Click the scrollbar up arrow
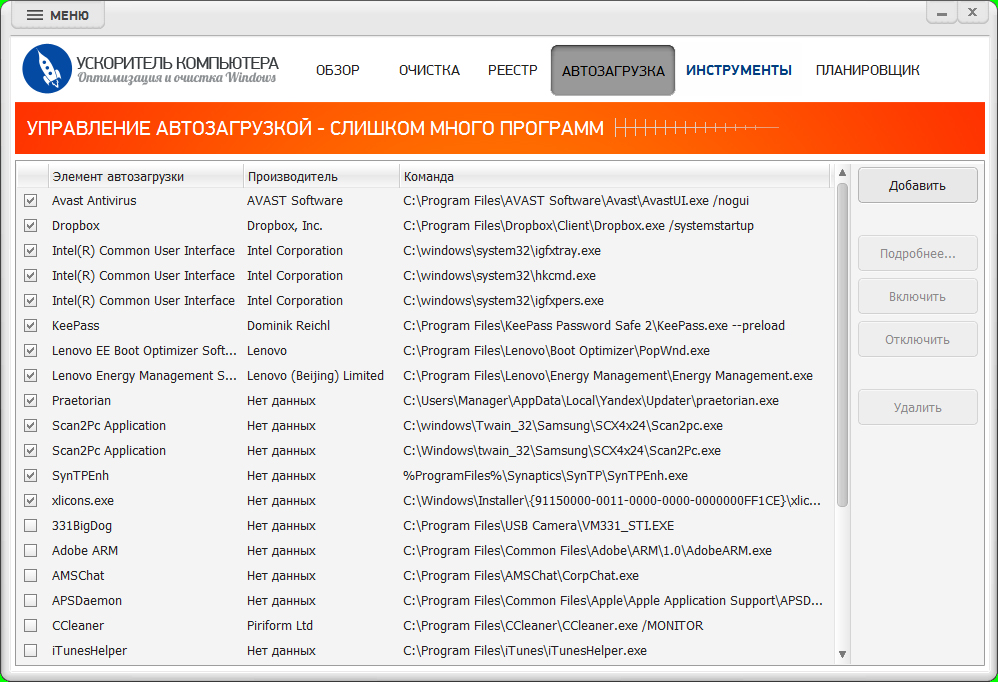 [x=842, y=172]
